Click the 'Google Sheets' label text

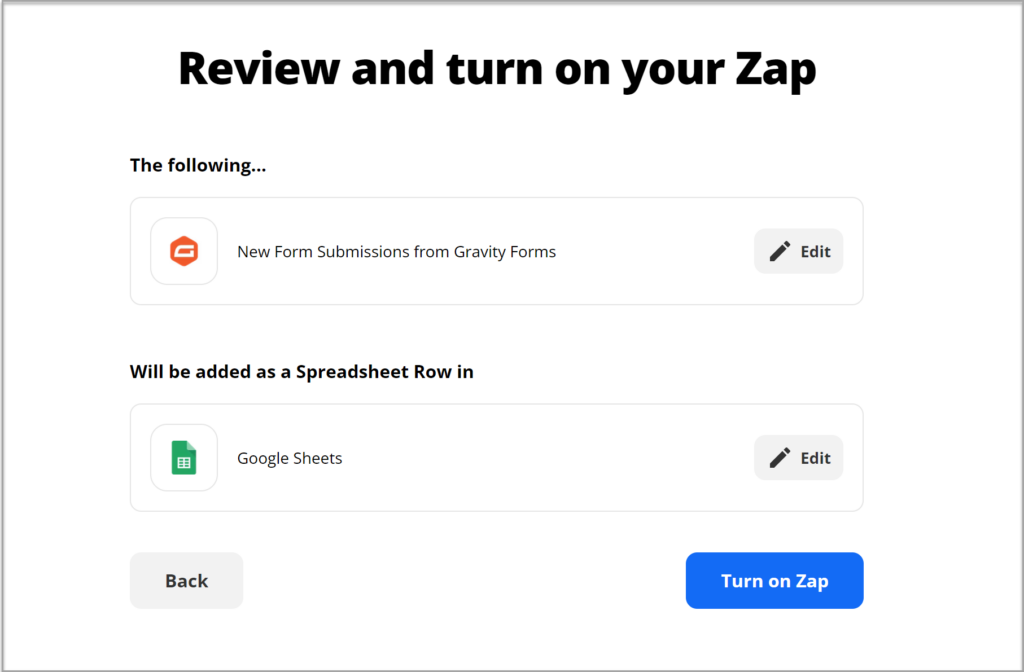289,457
